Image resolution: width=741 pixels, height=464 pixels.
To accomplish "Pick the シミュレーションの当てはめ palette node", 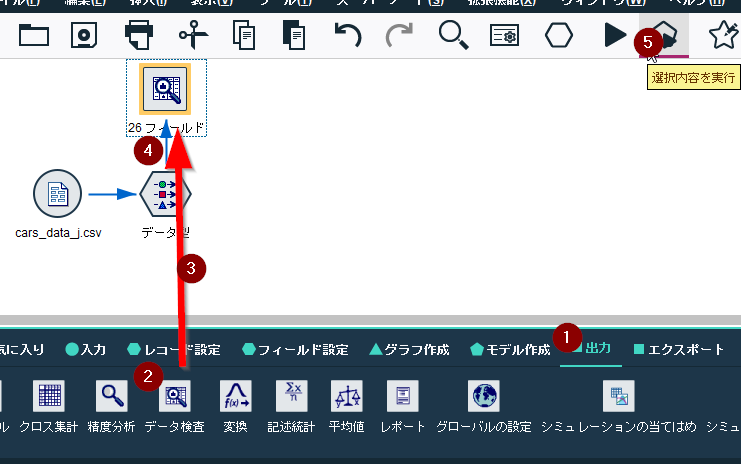I will pyautogui.click(x=619, y=396).
